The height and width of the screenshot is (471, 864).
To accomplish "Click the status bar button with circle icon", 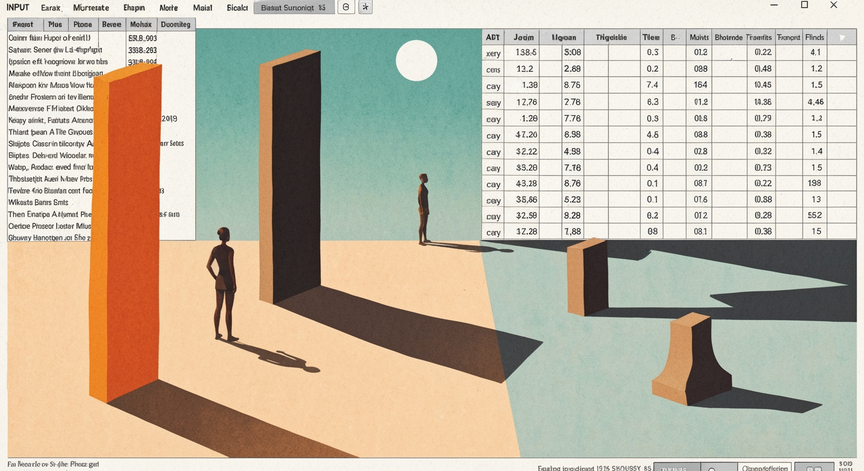I will pos(719,468).
